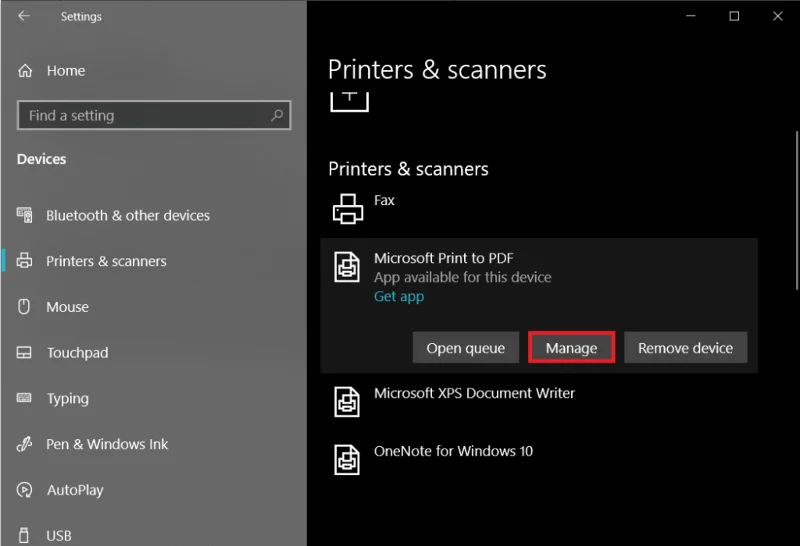Select Microsoft Print to PDF device

pos(444,258)
